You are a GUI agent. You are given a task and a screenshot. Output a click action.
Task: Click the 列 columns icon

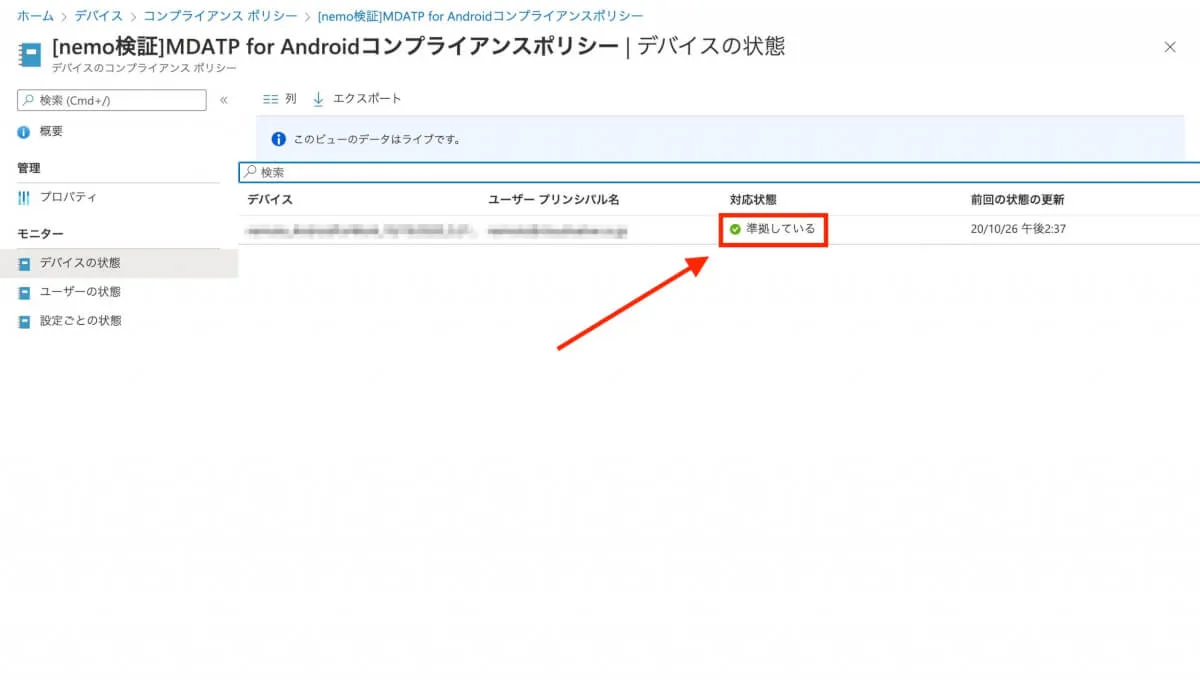pyautogui.click(x=270, y=99)
